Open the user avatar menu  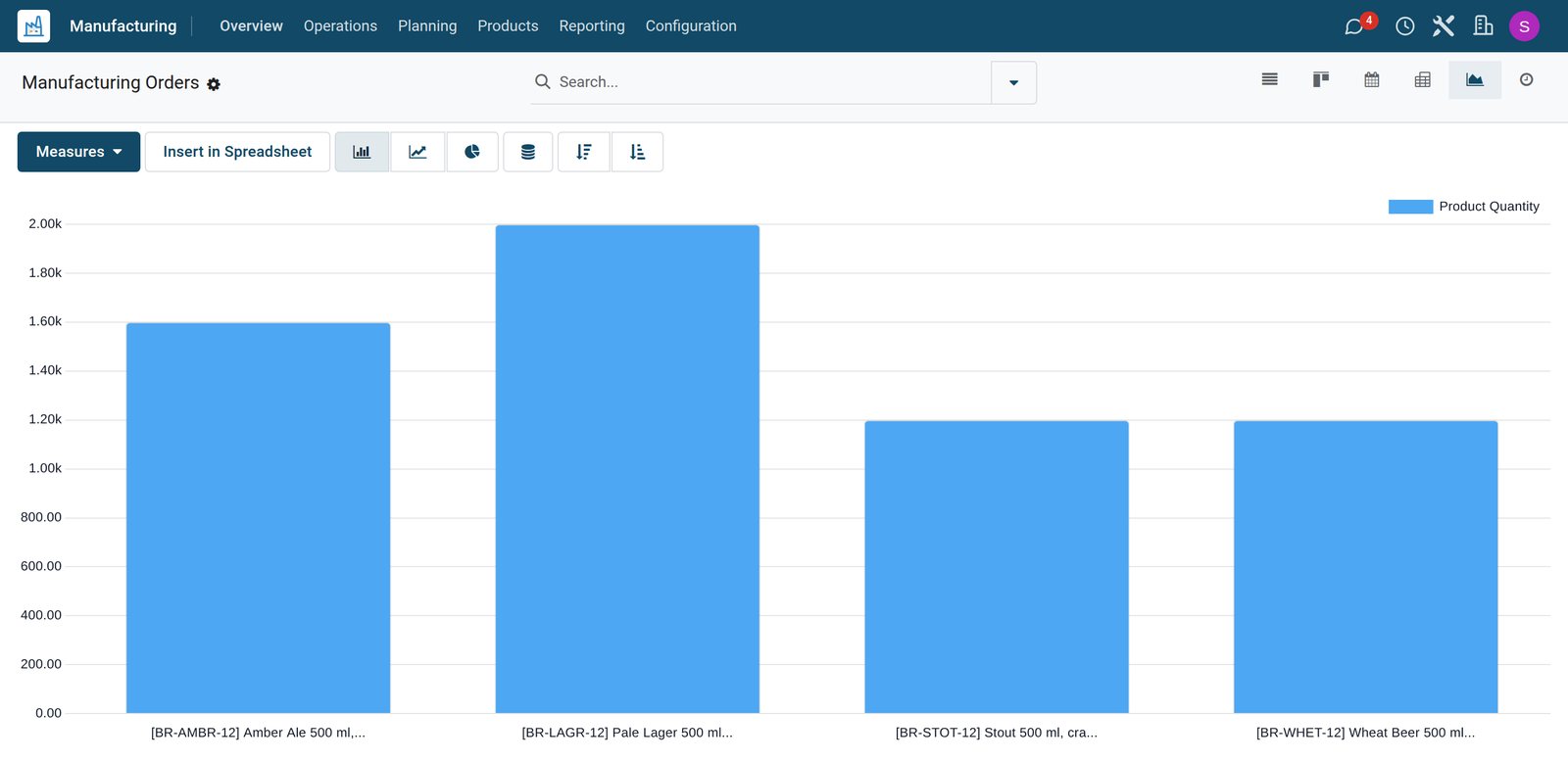(x=1524, y=26)
